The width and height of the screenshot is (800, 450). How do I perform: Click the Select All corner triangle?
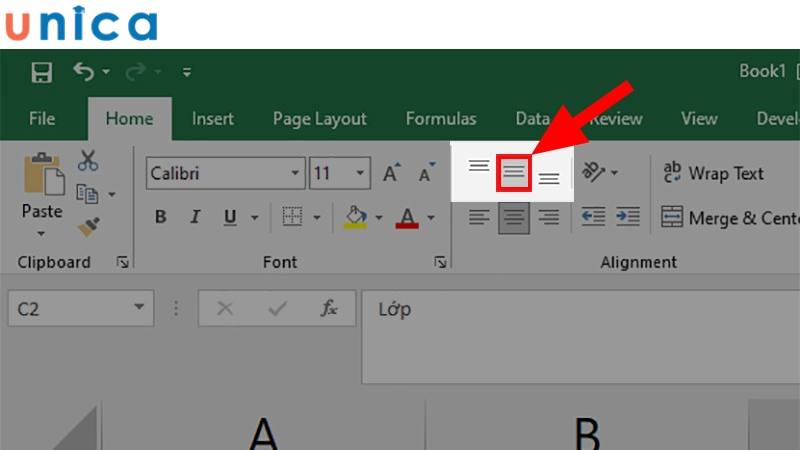[x=76, y=430]
